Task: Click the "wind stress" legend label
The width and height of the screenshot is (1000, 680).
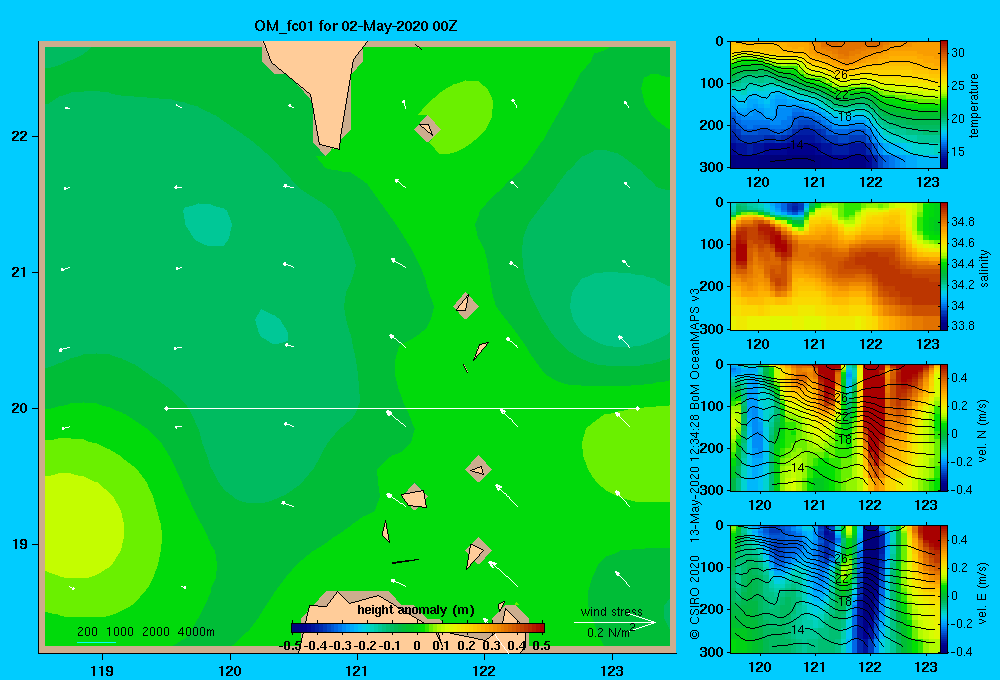Action: 611,611
